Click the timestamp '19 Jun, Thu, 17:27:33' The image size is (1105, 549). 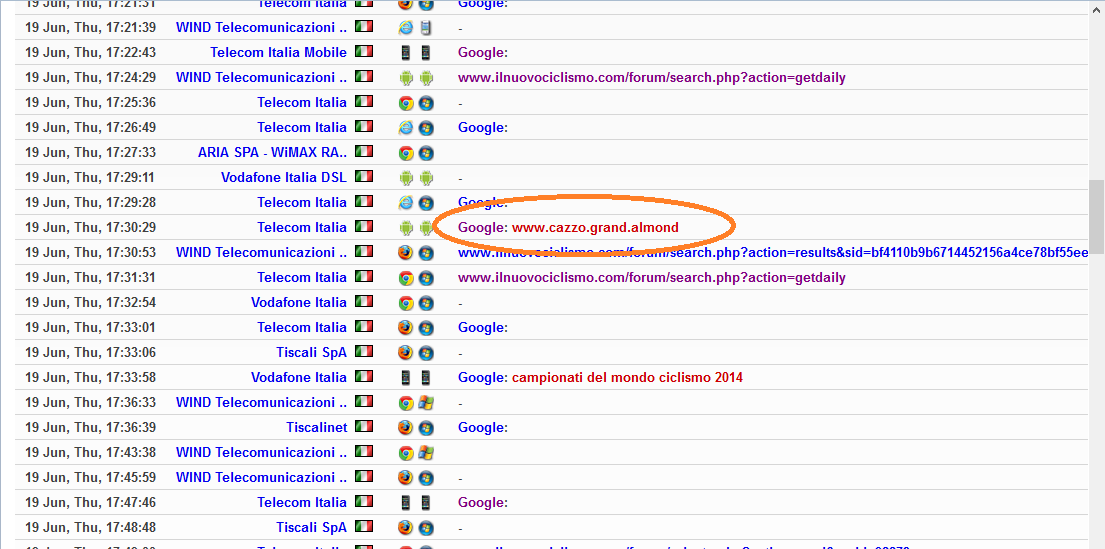90,152
